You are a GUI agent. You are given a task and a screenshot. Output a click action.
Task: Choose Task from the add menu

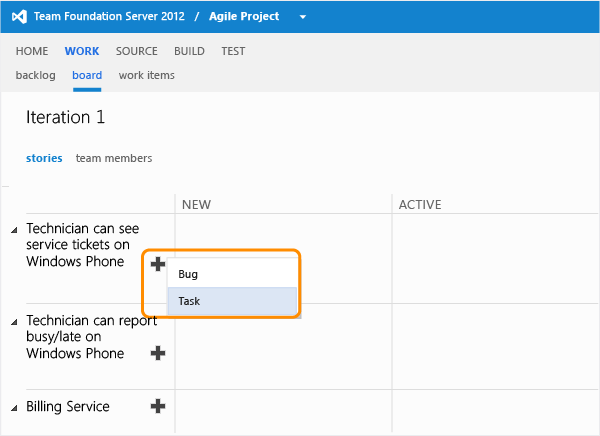(232, 301)
